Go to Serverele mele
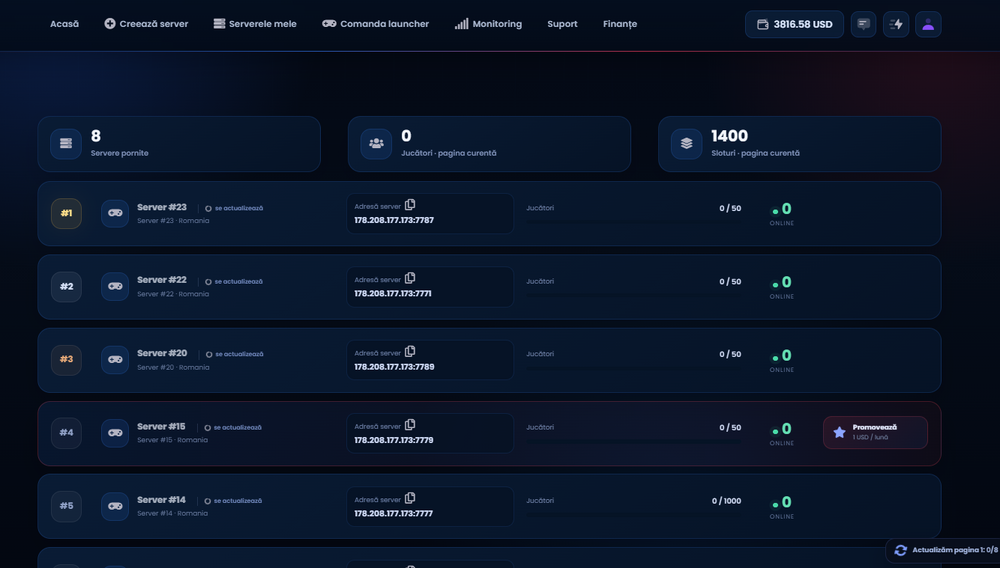 [x=255, y=24]
